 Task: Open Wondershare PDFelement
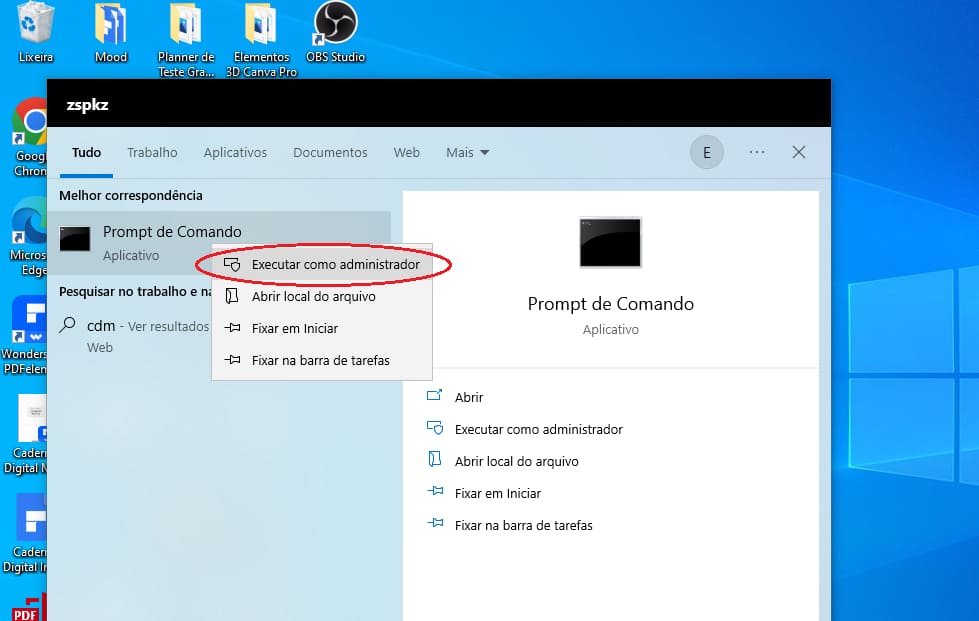tap(27, 320)
